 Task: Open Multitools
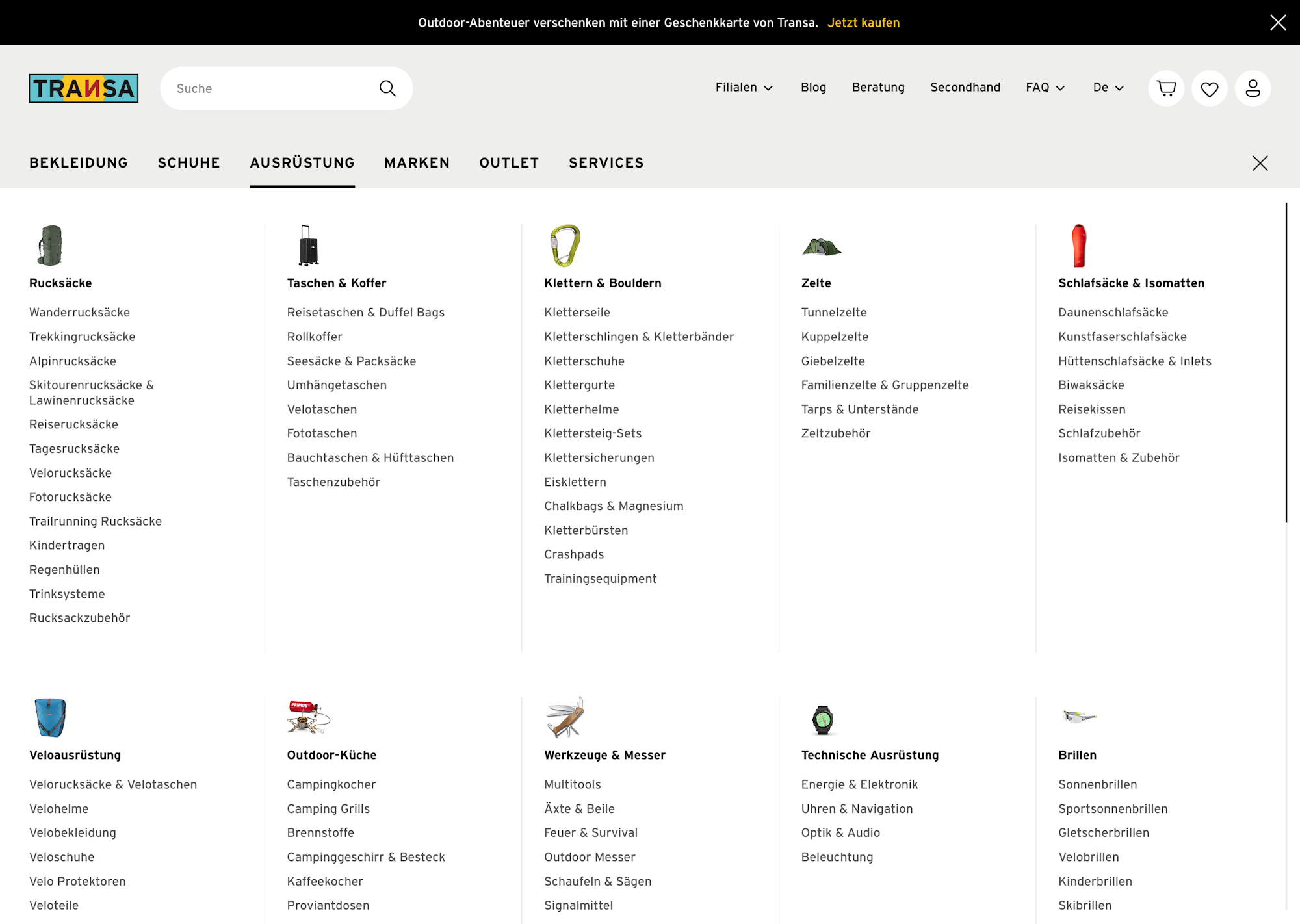(573, 784)
